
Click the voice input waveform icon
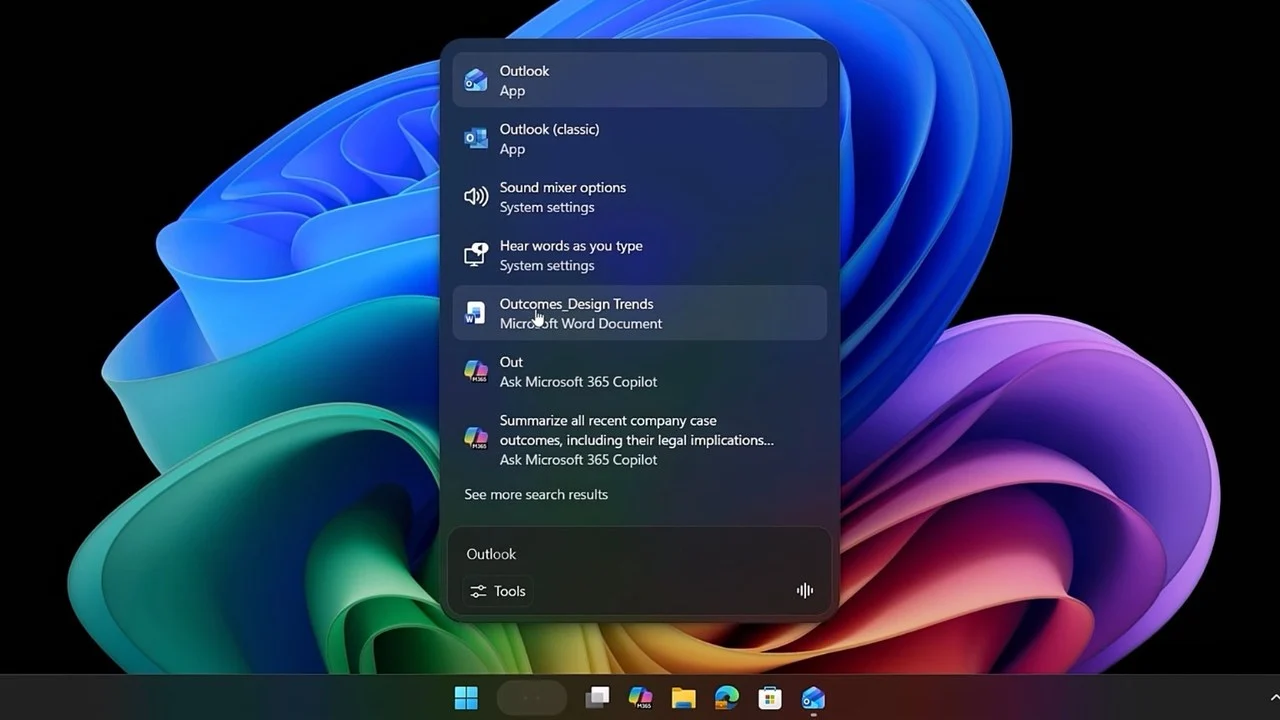pos(805,591)
